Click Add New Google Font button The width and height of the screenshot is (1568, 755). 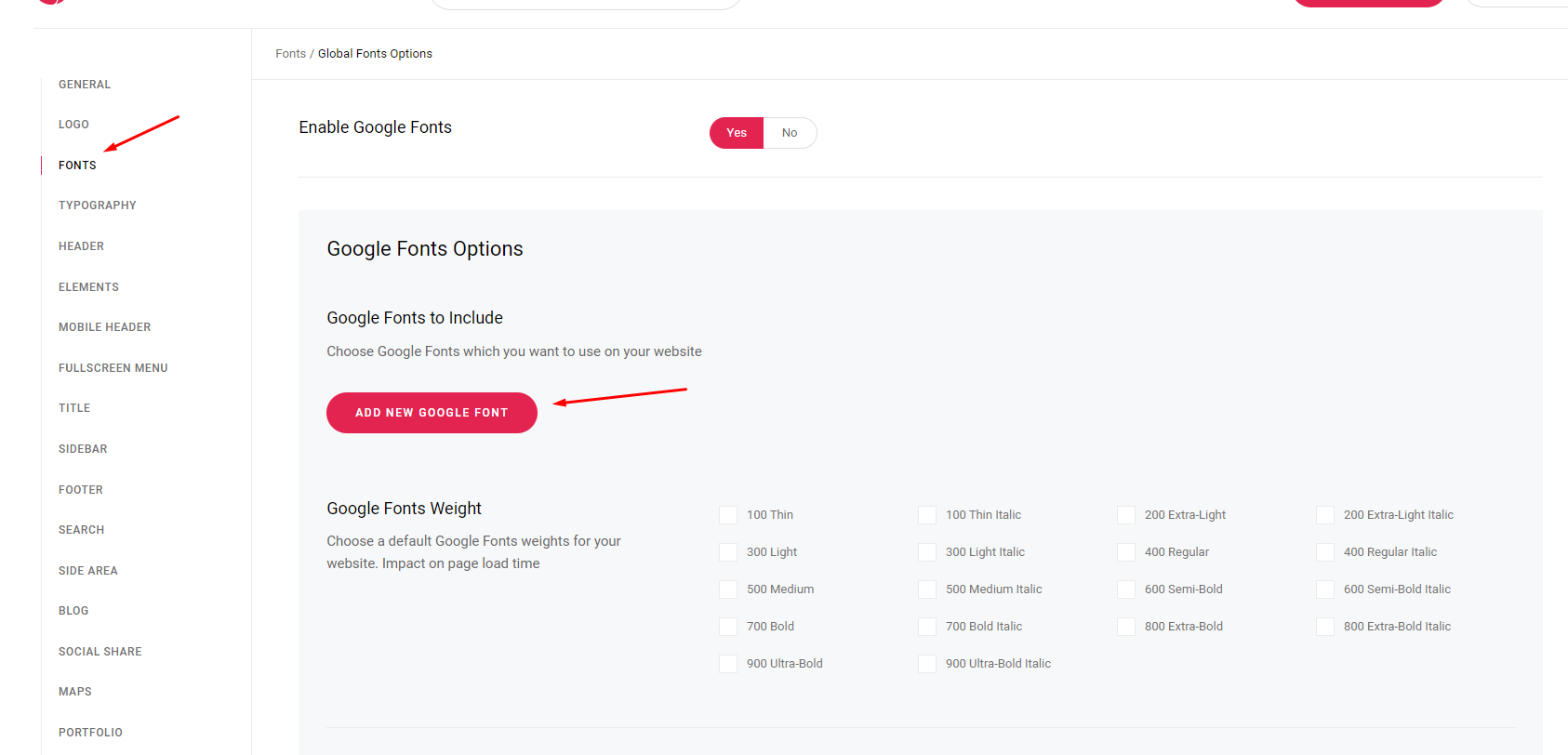[x=432, y=413]
